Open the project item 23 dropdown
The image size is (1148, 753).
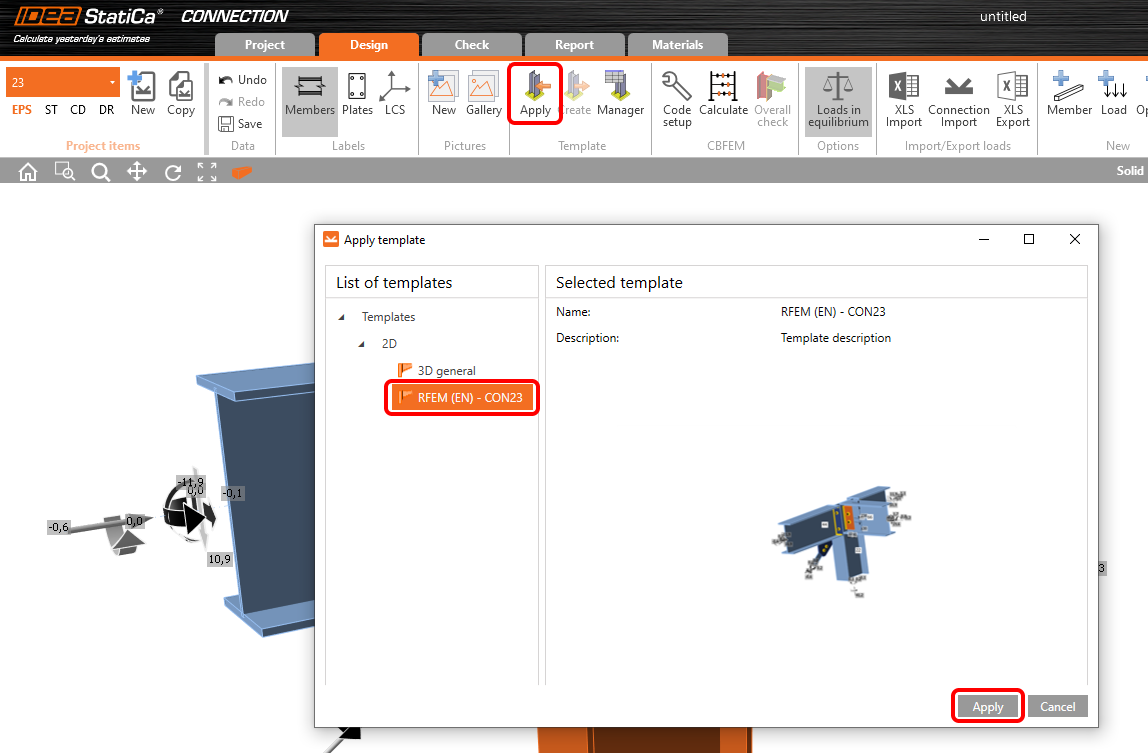click(112, 82)
